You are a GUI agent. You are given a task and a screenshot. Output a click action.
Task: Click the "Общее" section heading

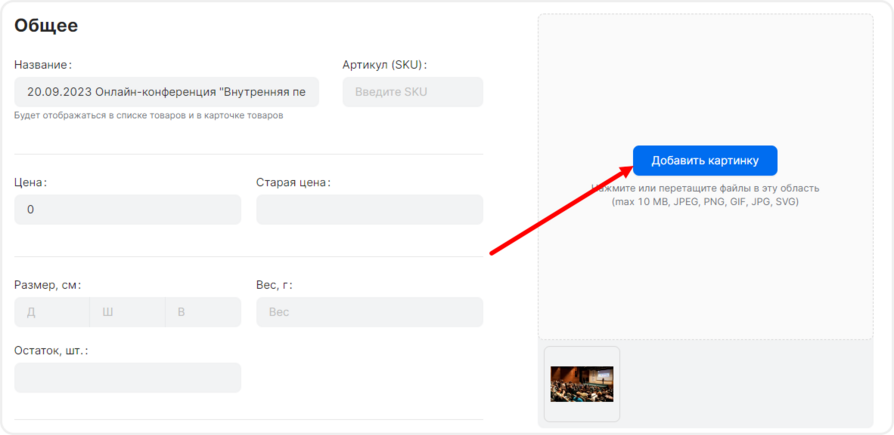click(x=46, y=26)
